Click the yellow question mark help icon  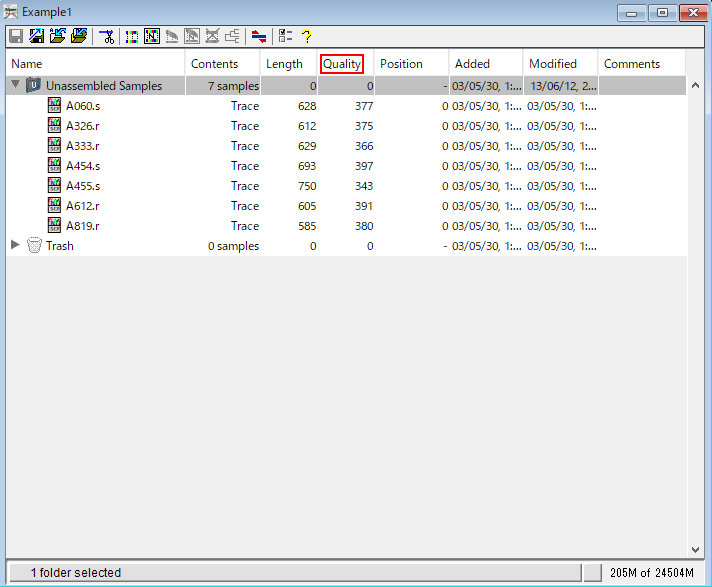point(307,36)
